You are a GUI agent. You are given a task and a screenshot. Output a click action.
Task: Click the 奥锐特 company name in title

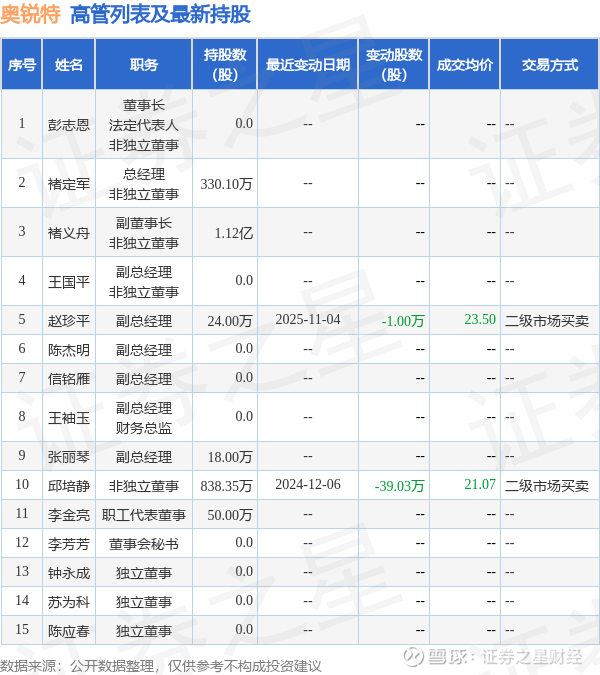30,15
